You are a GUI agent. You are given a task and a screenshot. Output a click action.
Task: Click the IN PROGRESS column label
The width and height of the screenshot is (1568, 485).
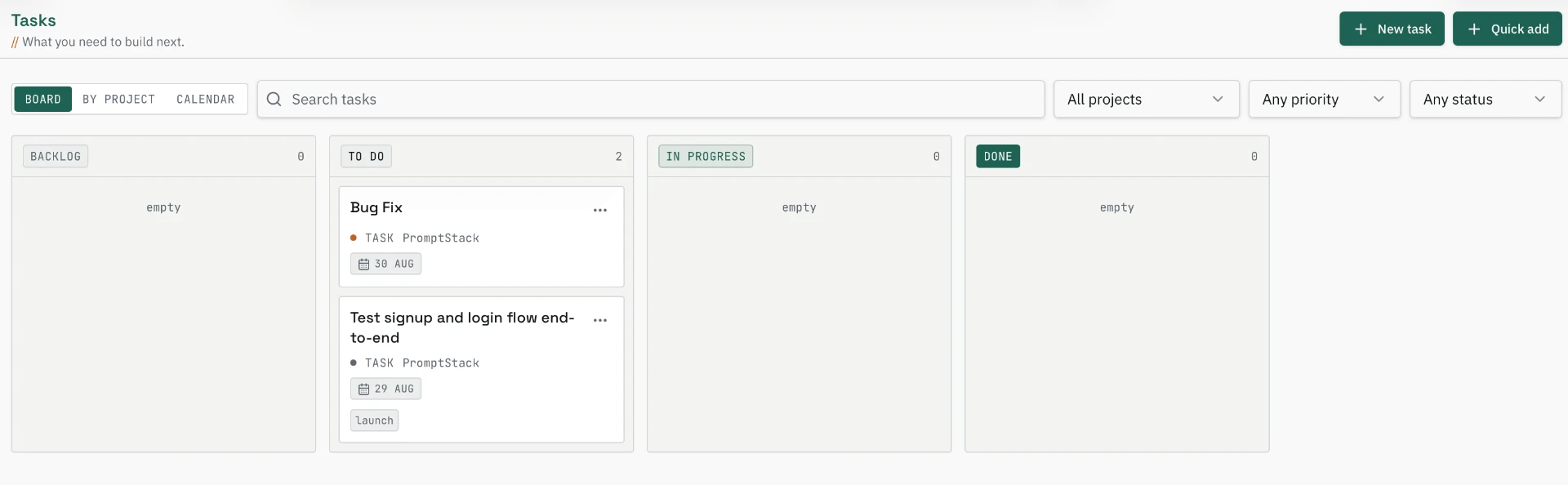tap(706, 156)
